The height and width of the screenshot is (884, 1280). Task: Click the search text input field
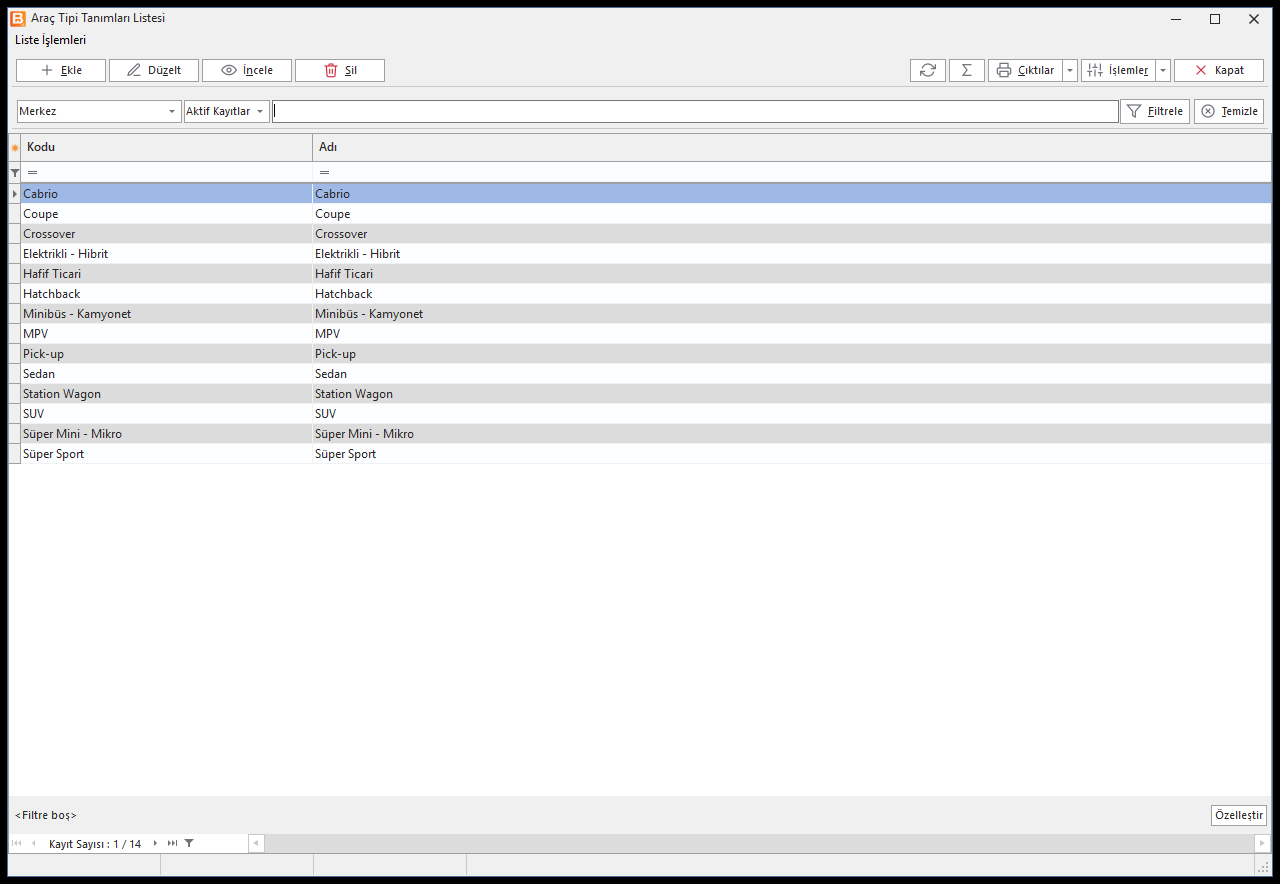pyautogui.click(x=695, y=111)
